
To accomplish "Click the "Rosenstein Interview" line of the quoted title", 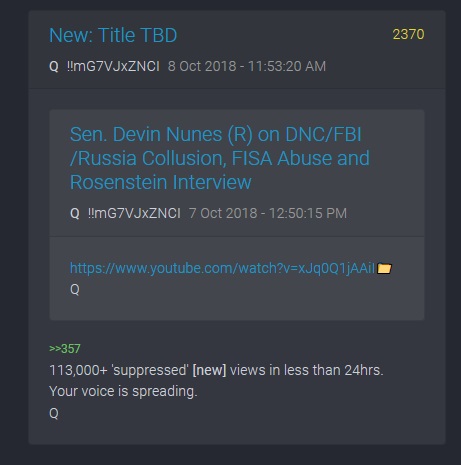I will click(161, 182).
